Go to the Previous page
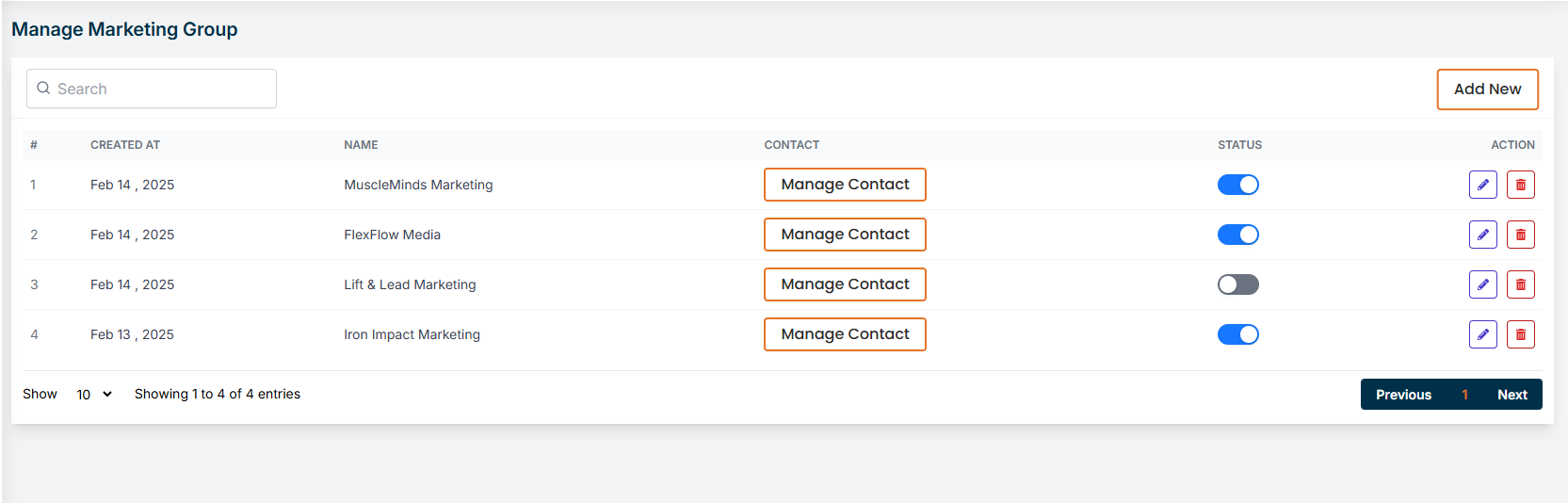Screen dimensions: 1568x503 click(1403, 395)
